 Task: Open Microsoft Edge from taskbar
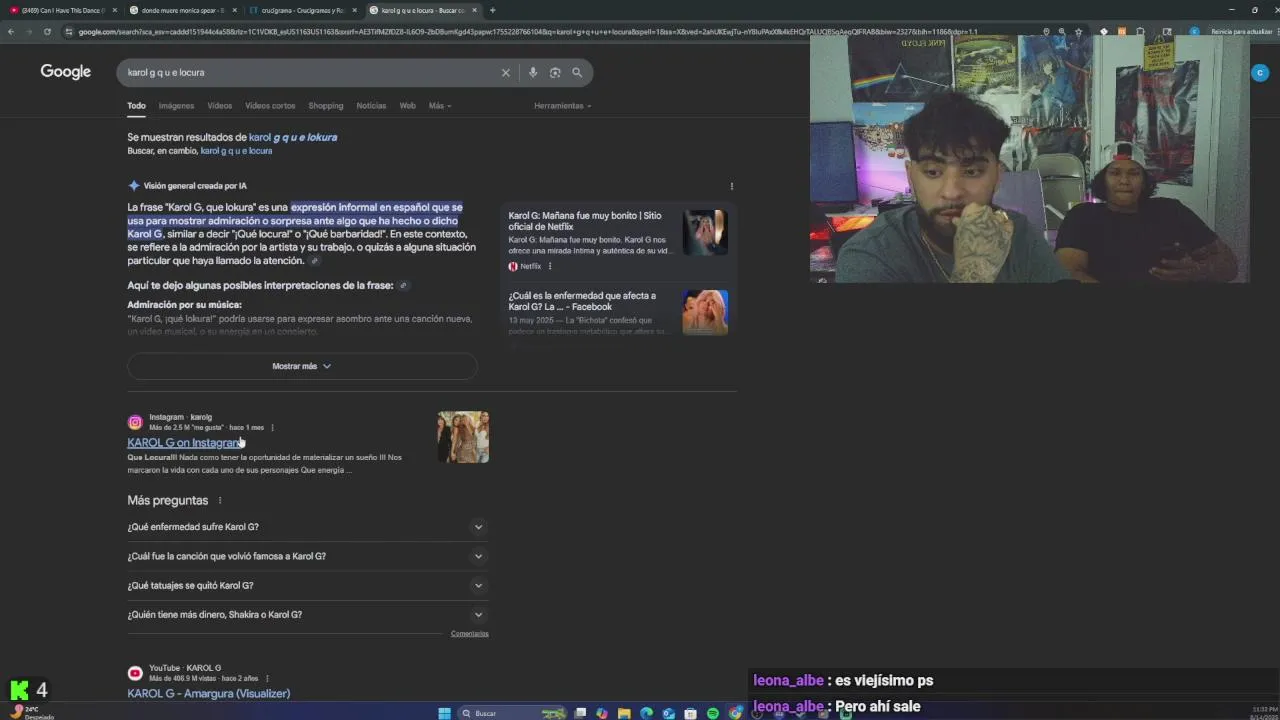click(x=646, y=713)
